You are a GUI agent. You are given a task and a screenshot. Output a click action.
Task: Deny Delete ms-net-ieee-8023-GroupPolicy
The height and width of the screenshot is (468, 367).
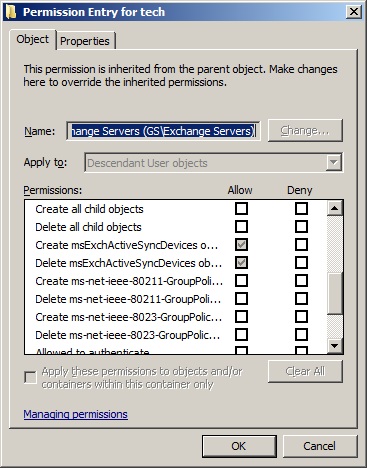[x=301, y=335]
